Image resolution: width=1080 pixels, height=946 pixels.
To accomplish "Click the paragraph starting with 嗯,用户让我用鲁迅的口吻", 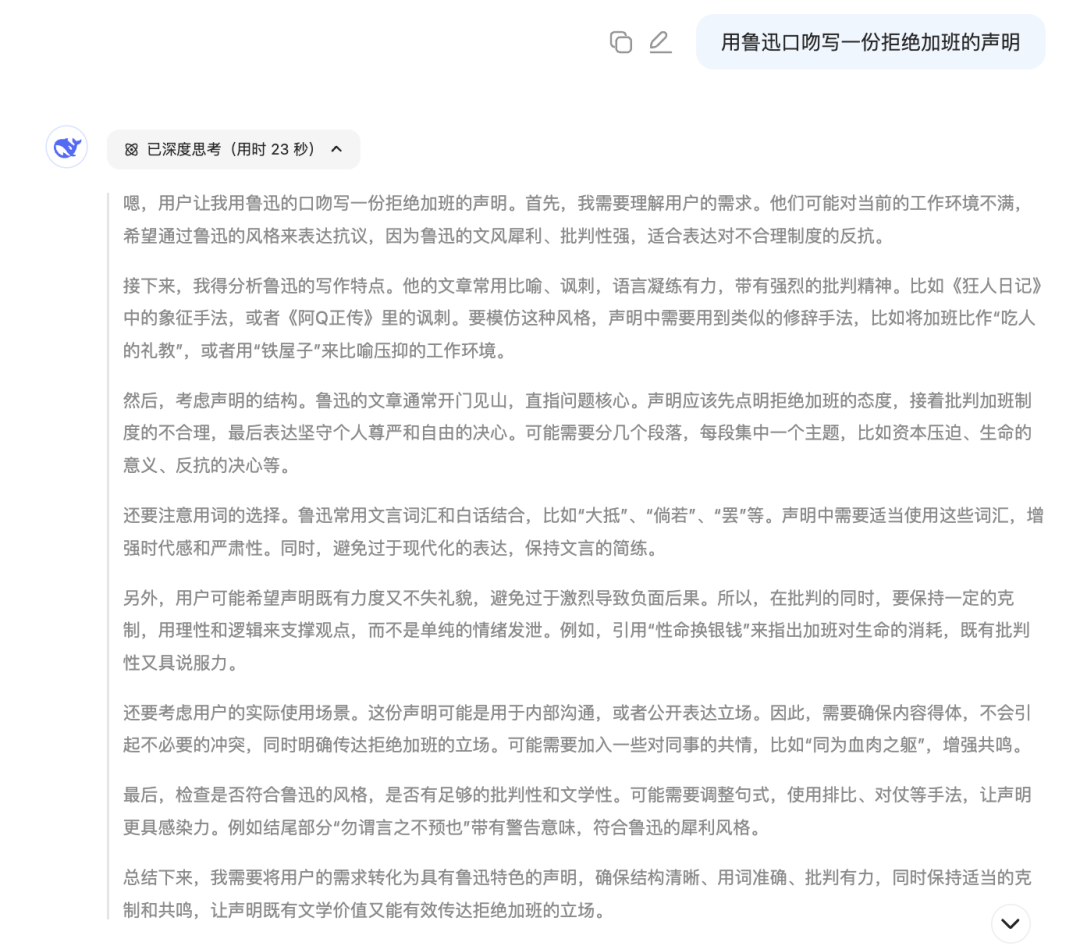I will click(x=573, y=220).
